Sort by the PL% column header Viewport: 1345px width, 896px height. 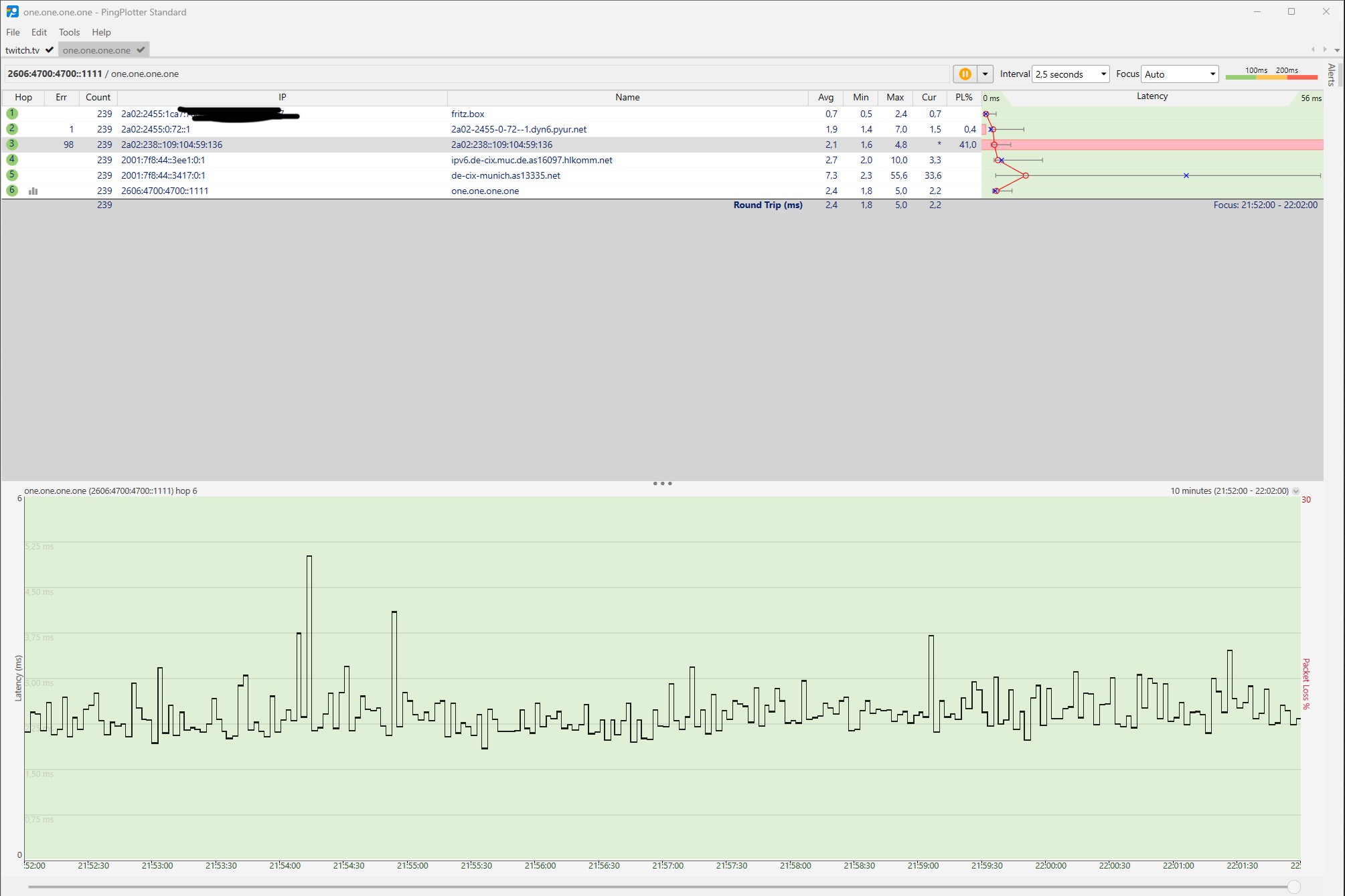[x=963, y=98]
